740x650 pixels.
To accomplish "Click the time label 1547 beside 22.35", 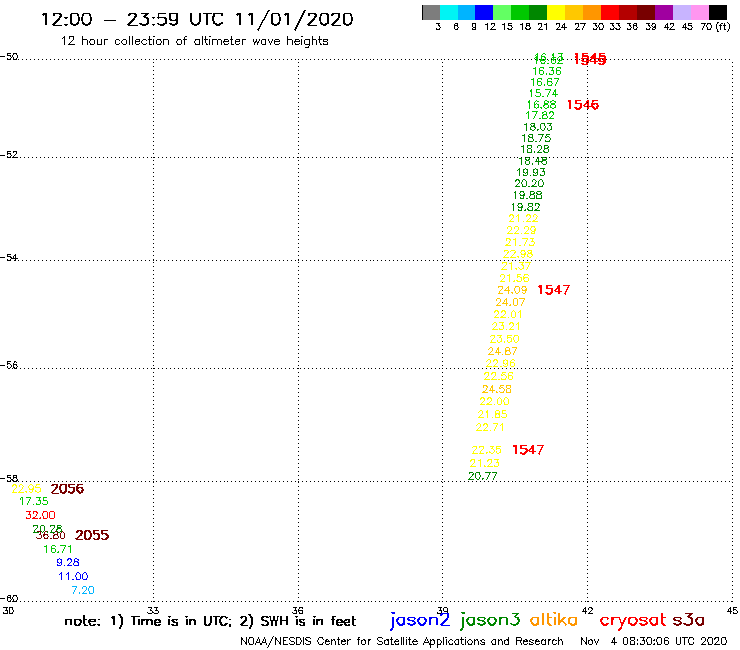I will pos(528,450).
